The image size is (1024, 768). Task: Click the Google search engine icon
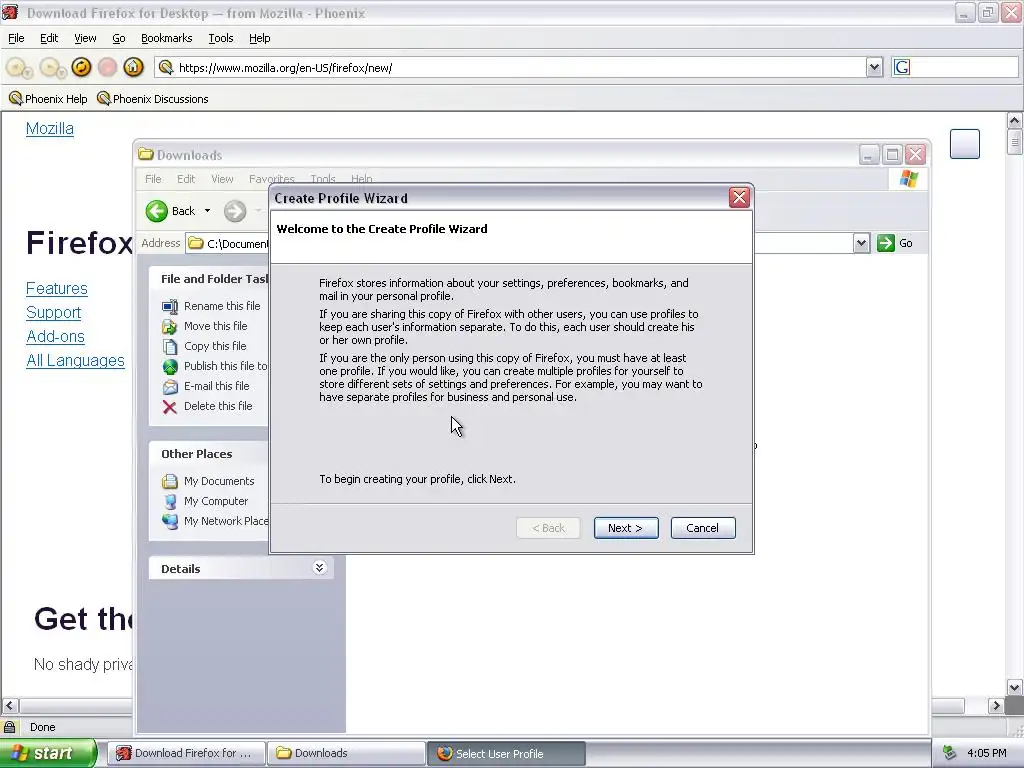point(902,67)
